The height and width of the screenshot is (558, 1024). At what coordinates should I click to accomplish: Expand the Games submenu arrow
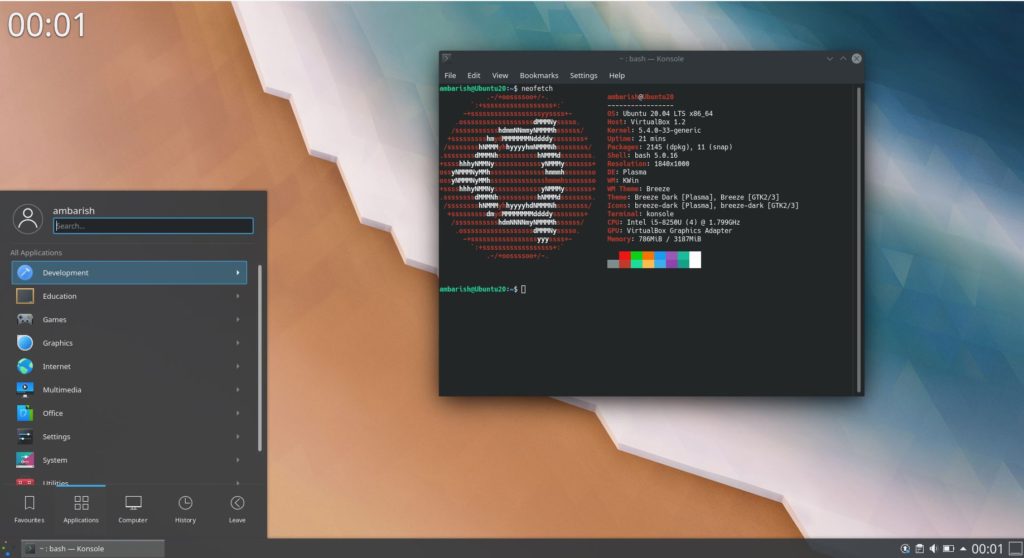(238, 320)
